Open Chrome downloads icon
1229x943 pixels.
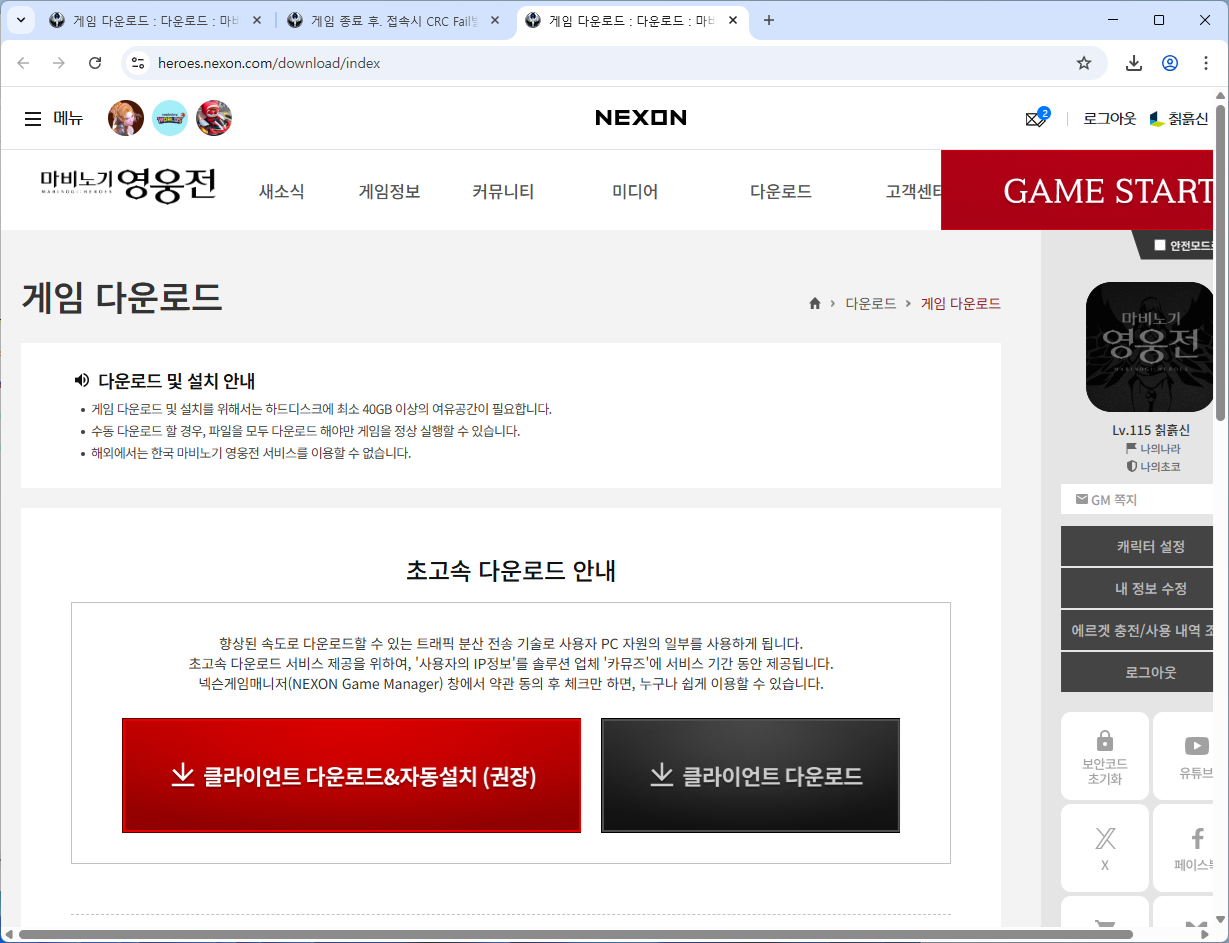tap(1134, 63)
